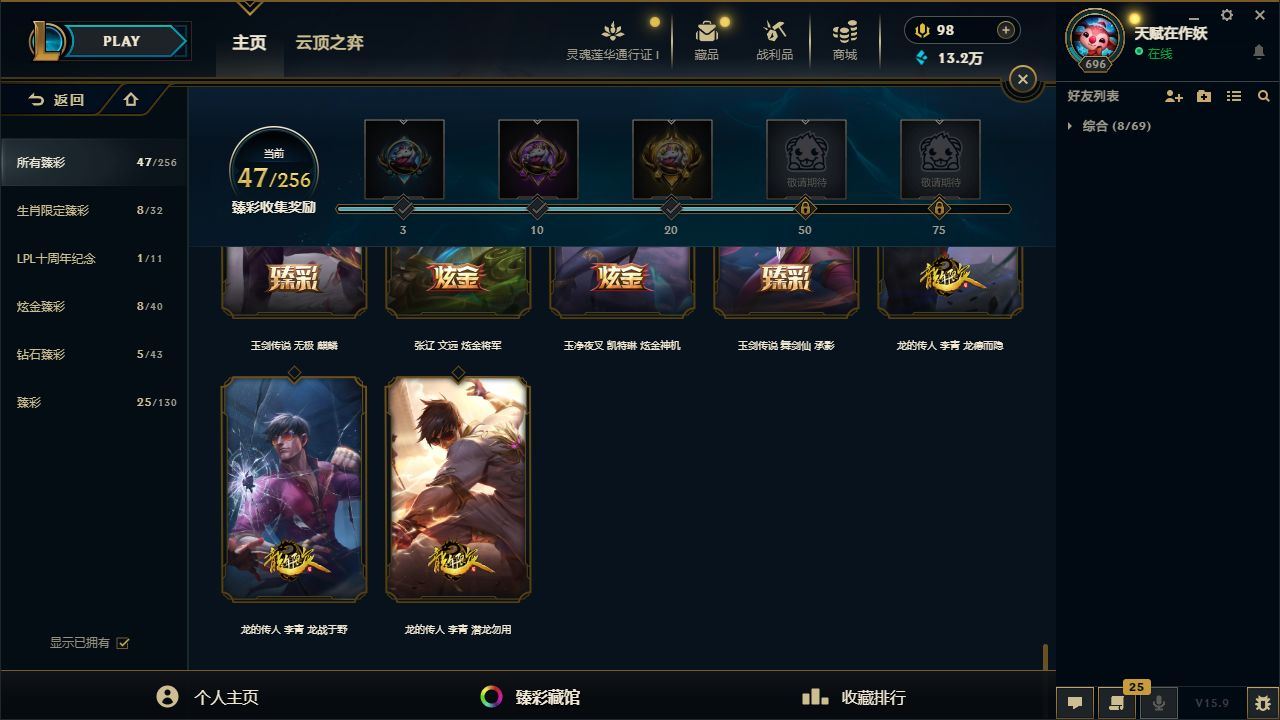Open the bug report icon
Image resolution: width=1280 pixels, height=720 pixels.
click(x=1263, y=703)
